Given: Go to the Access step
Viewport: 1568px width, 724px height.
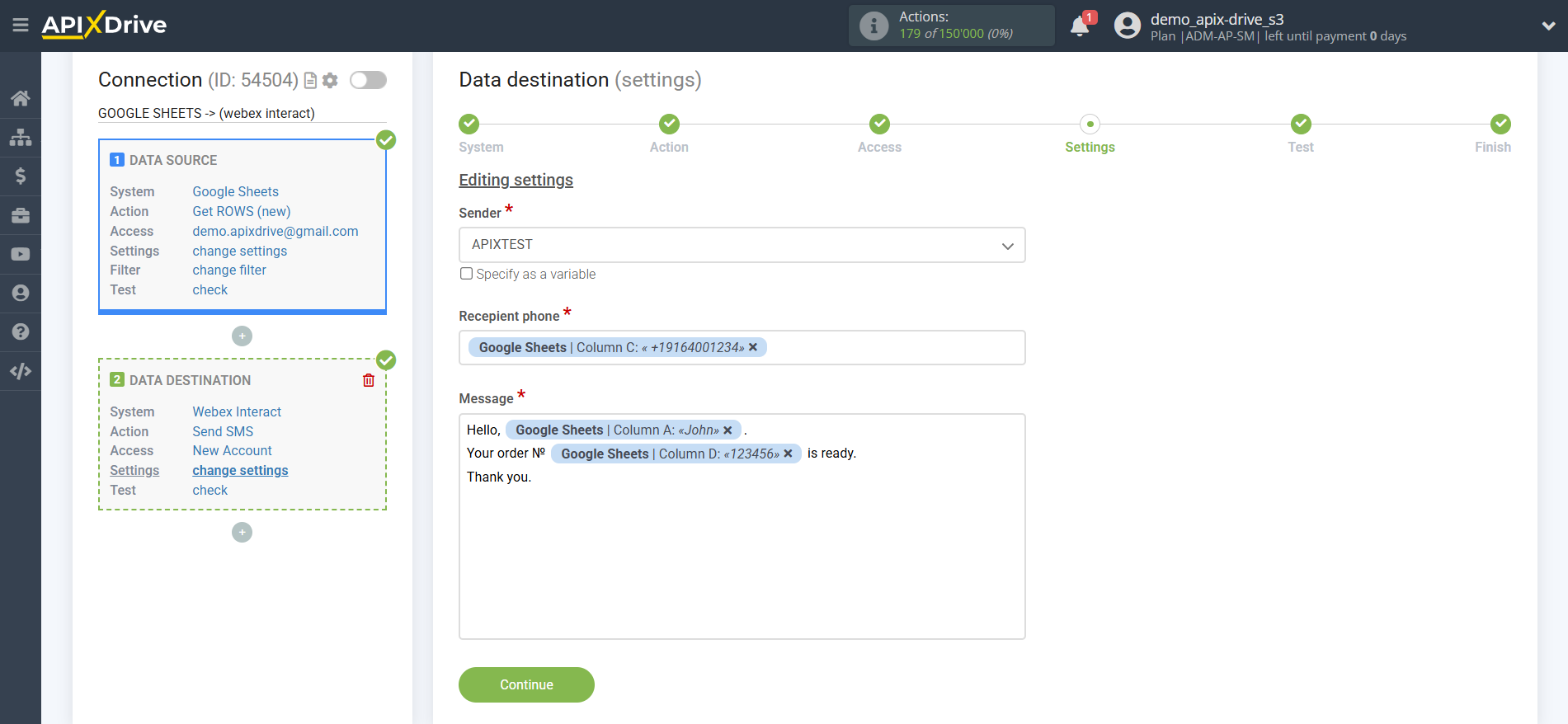Looking at the screenshot, I should click(x=879, y=125).
